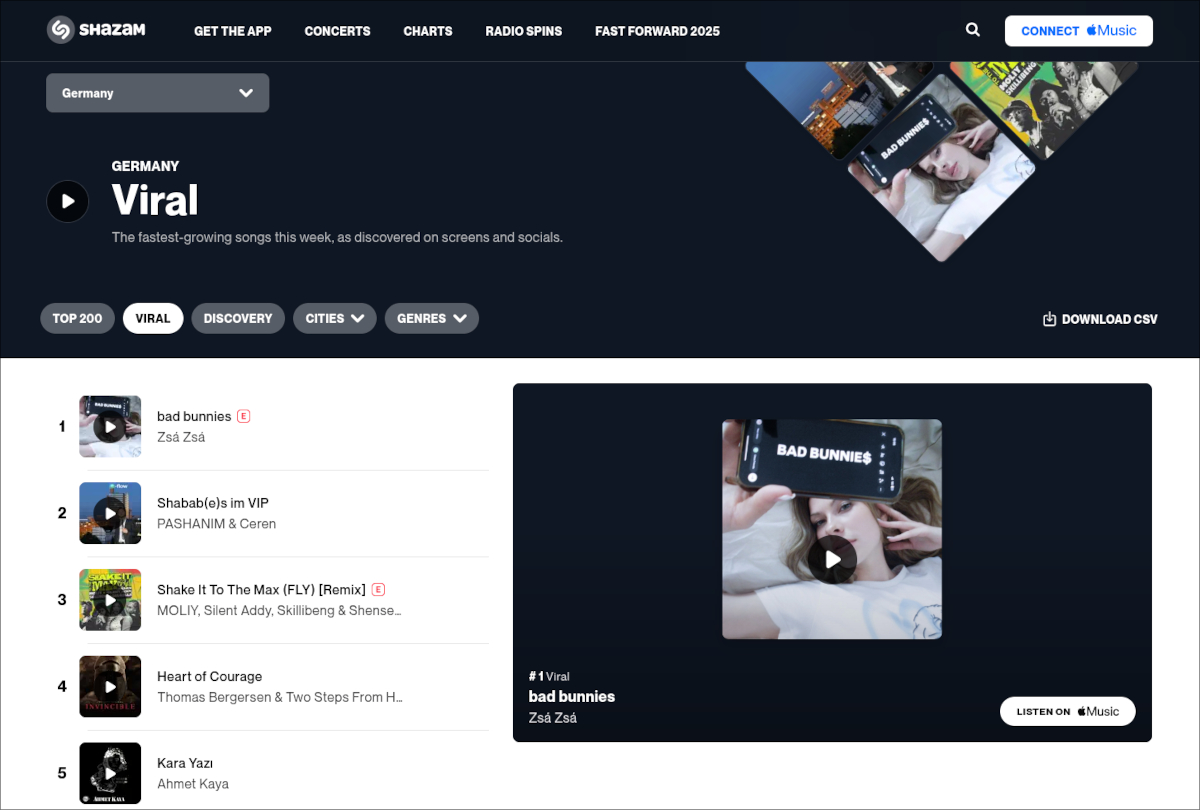Click the Shazam logo in header

point(96,30)
